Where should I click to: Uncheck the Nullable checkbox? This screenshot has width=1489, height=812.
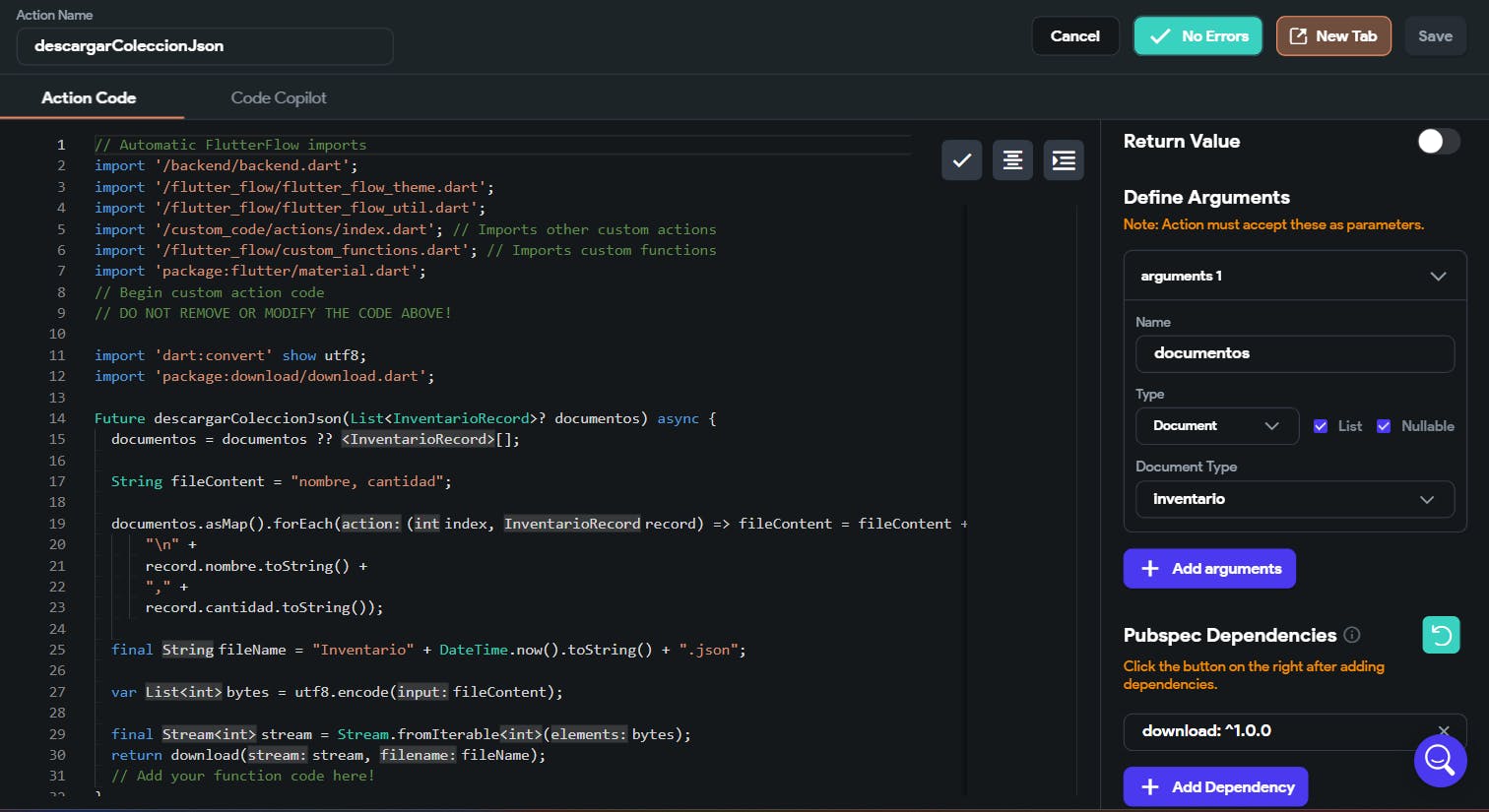[x=1384, y=426]
